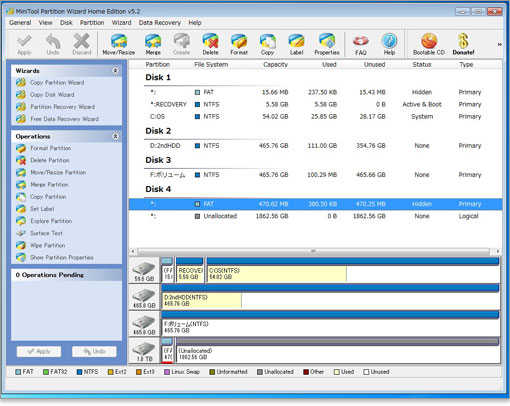Click the Unallocated legend color swatch
This screenshot has height=406, width=510.
260,372
